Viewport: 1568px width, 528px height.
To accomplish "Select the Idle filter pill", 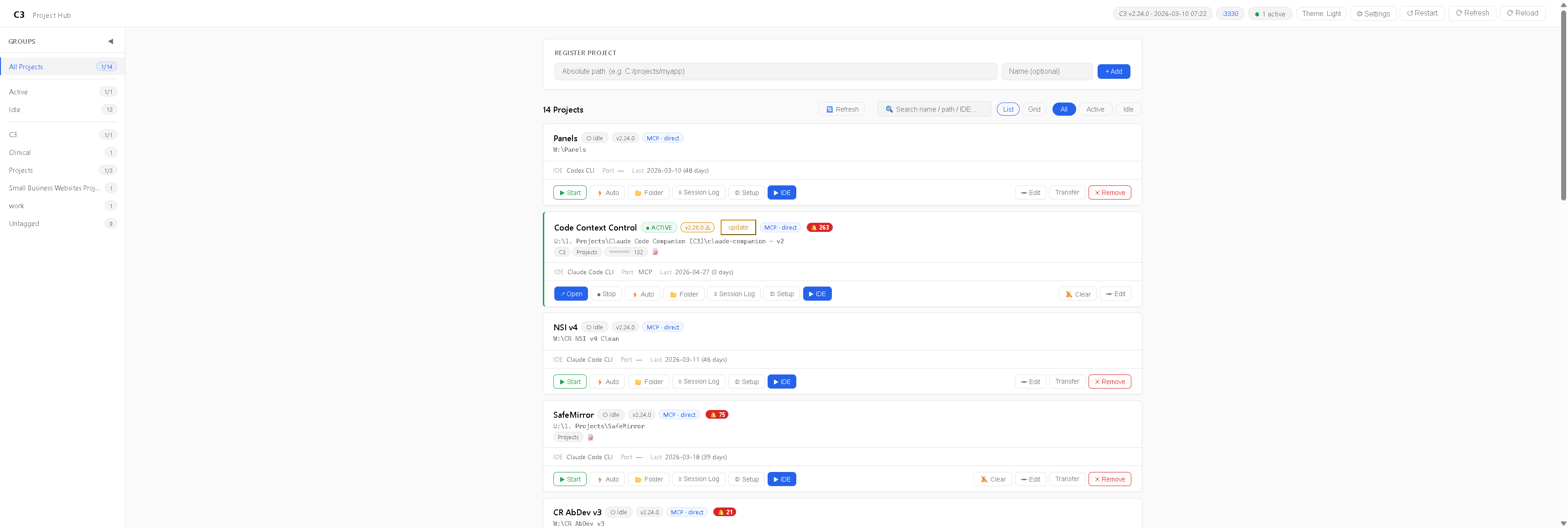I will 1128,109.
